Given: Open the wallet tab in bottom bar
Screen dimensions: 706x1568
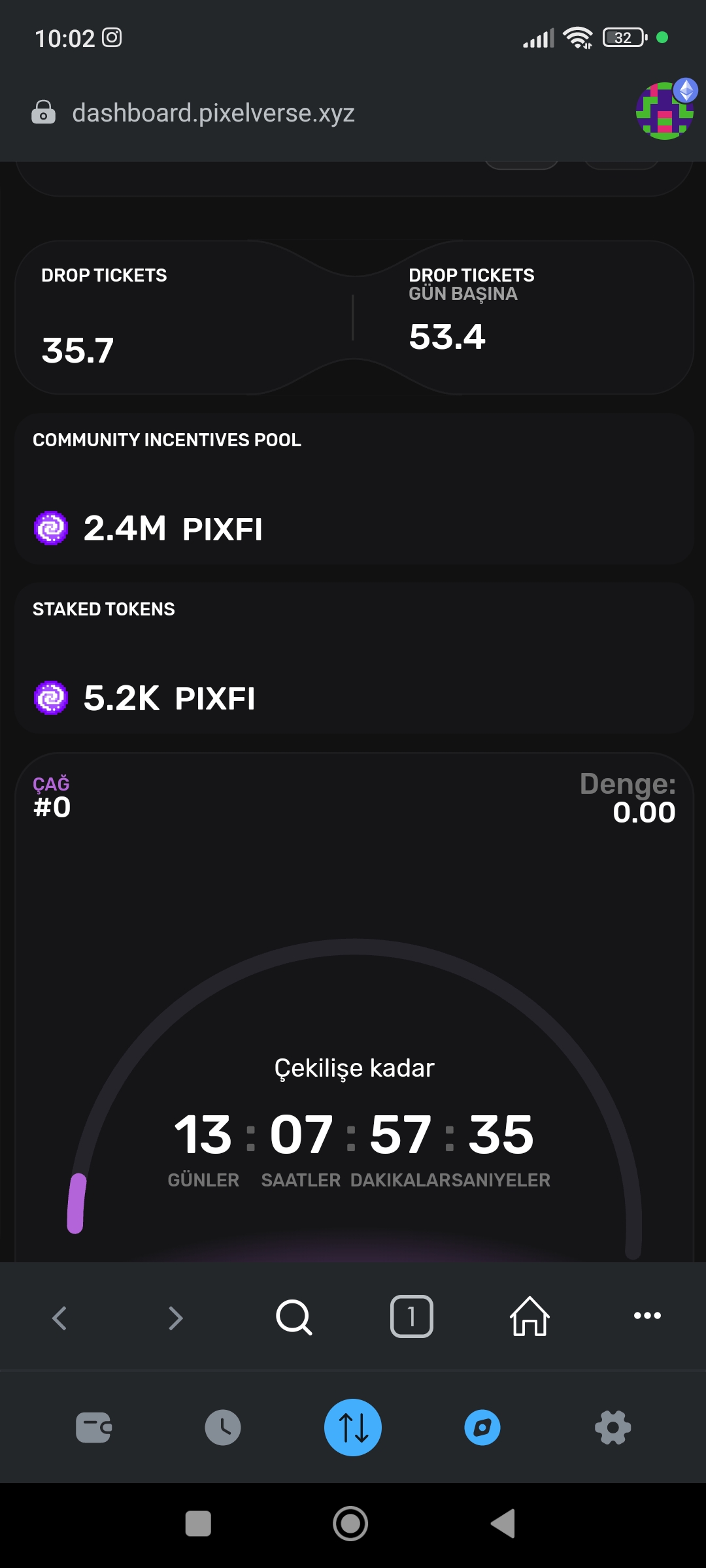Looking at the screenshot, I should (93, 1428).
